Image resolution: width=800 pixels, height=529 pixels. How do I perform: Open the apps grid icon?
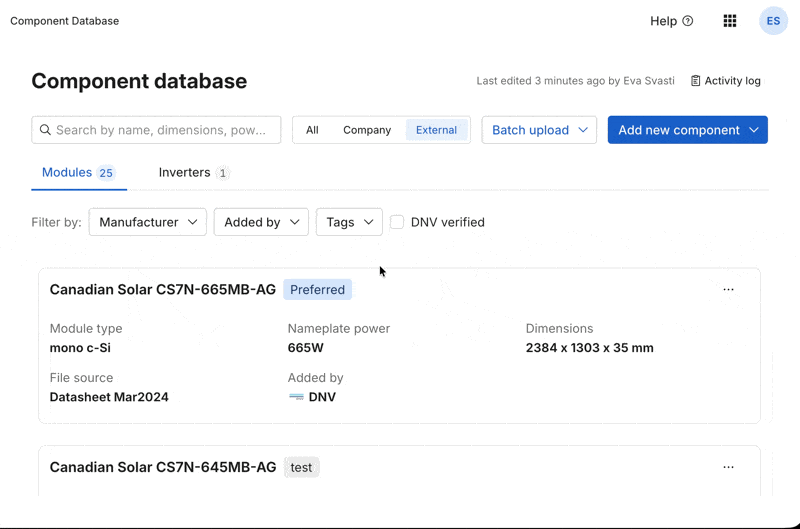(730, 21)
